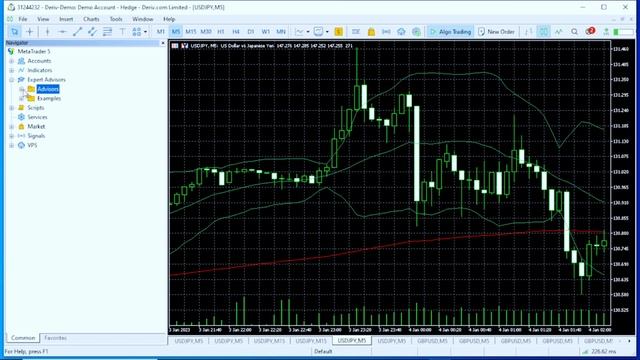The image size is (640, 360).
Task: Select the vertical line drawing tool
Action: [x=47, y=32]
